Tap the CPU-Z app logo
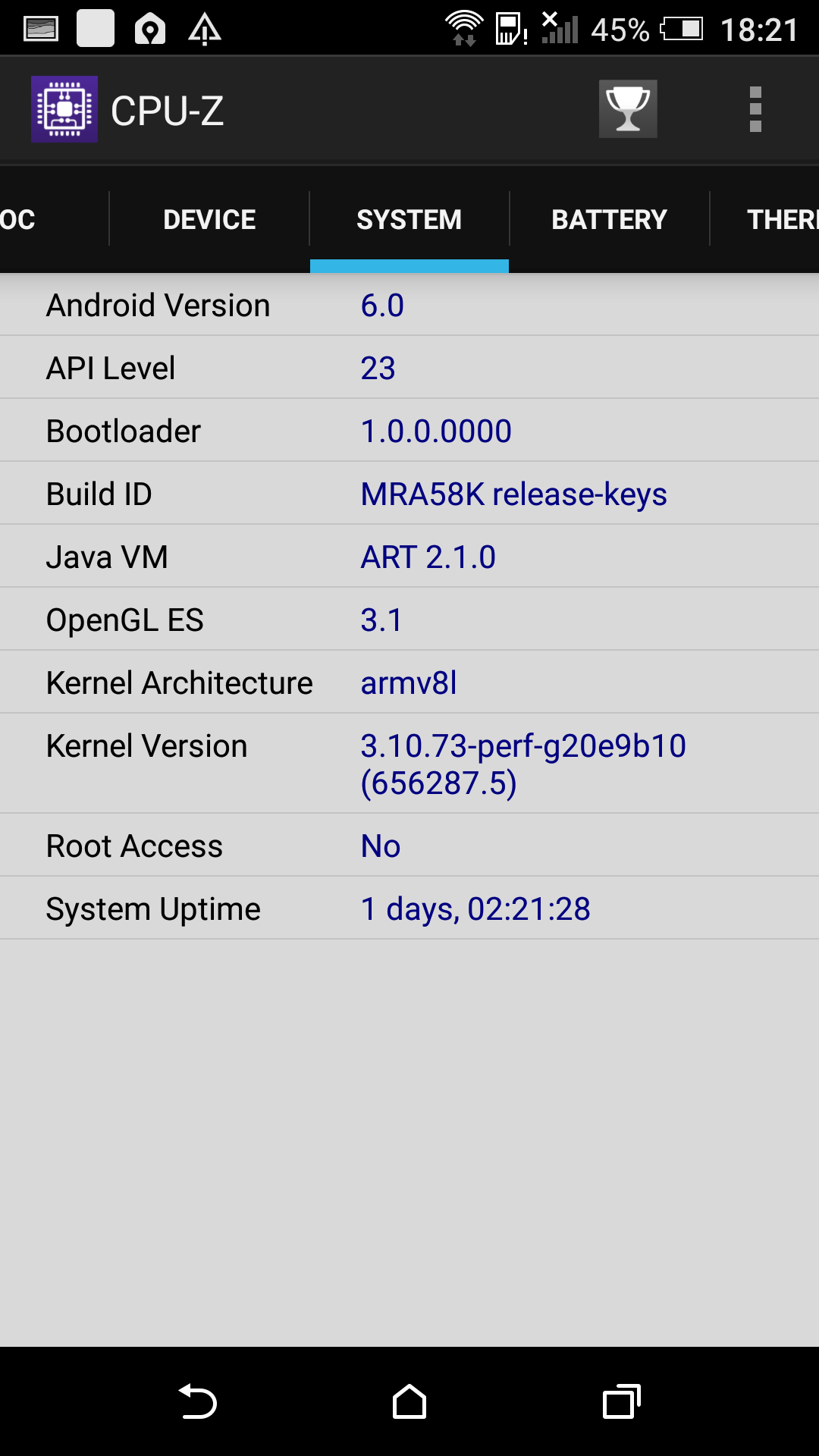819x1456 pixels. [64, 109]
